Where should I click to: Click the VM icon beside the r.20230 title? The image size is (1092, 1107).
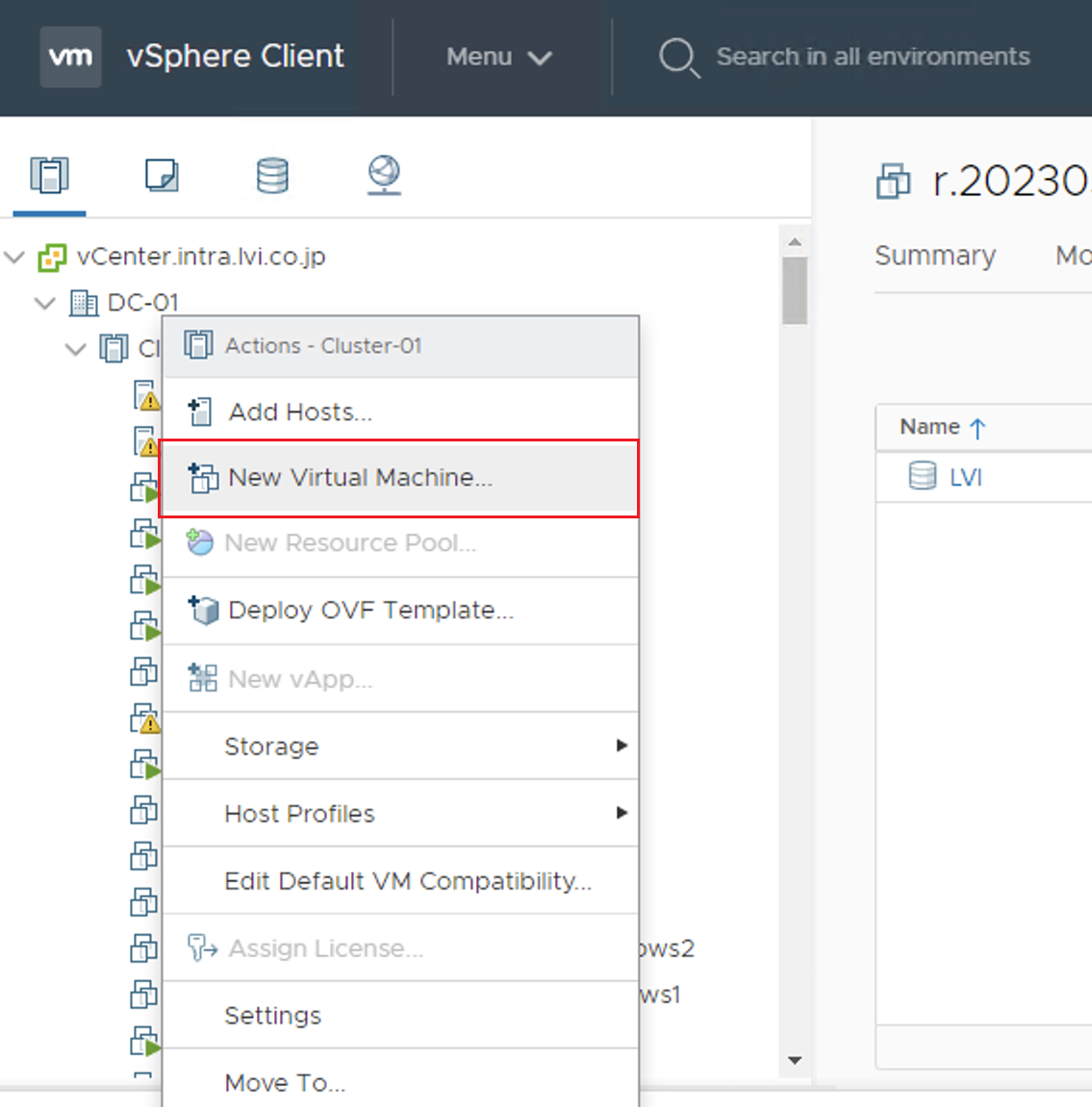coord(893,182)
